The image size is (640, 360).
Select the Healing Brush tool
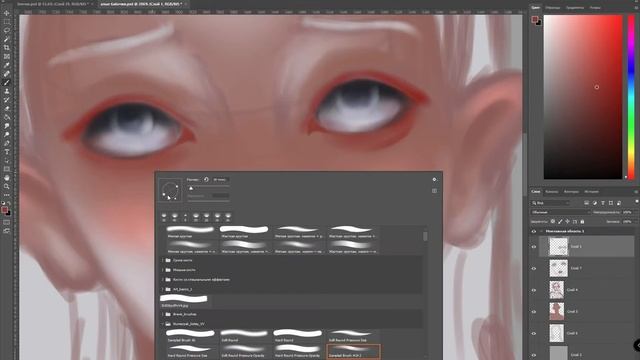pyautogui.click(x=7, y=74)
